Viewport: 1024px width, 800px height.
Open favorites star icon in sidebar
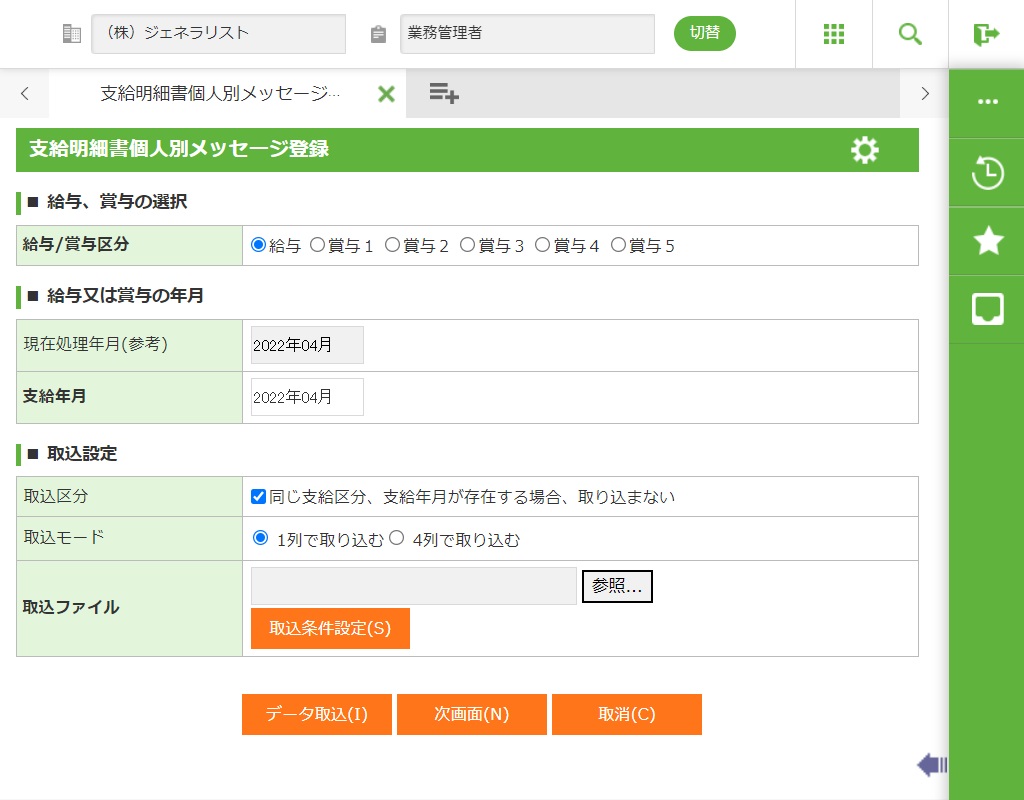click(987, 241)
